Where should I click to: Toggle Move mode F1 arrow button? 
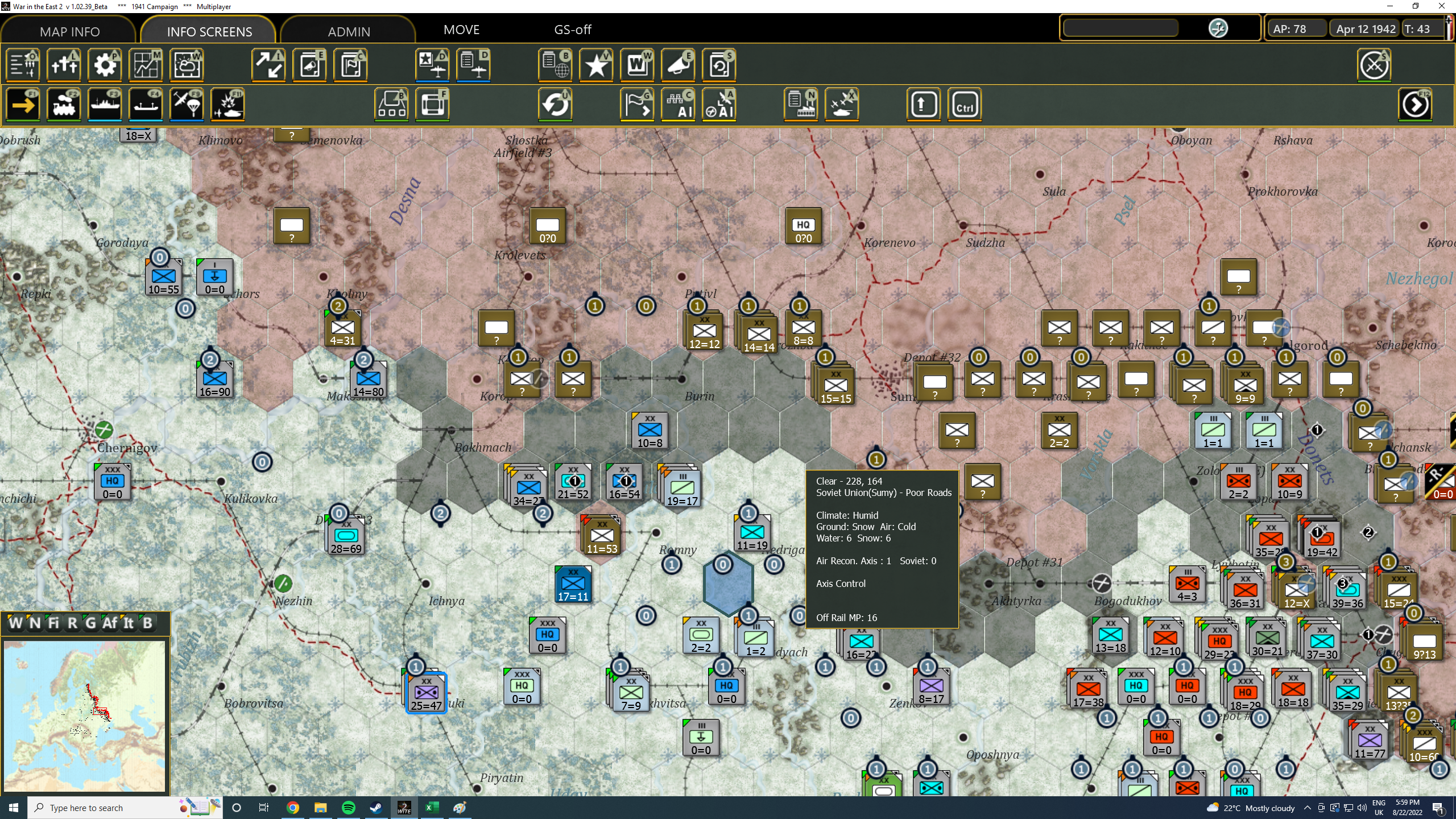tap(23, 105)
